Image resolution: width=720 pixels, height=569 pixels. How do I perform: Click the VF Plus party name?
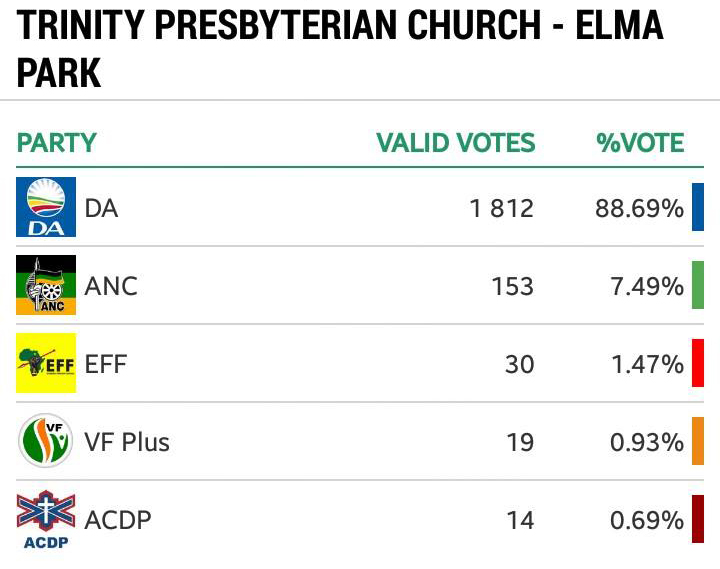(x=127, y=442)
